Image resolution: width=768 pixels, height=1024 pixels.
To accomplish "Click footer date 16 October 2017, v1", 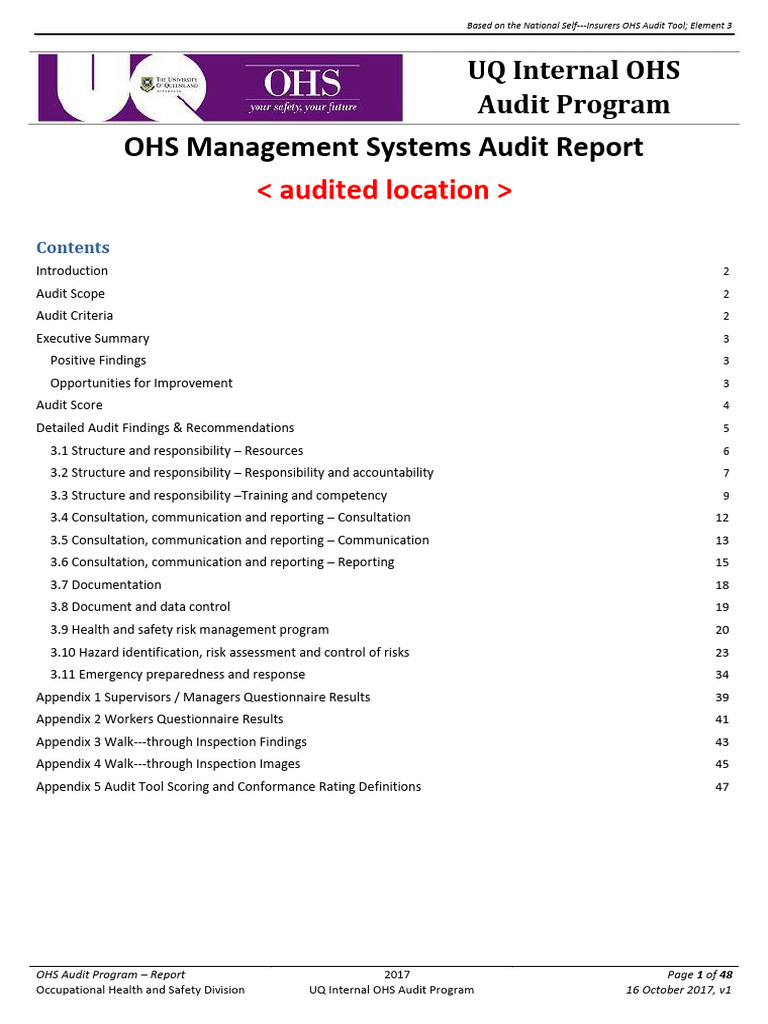I will [679, 990].
